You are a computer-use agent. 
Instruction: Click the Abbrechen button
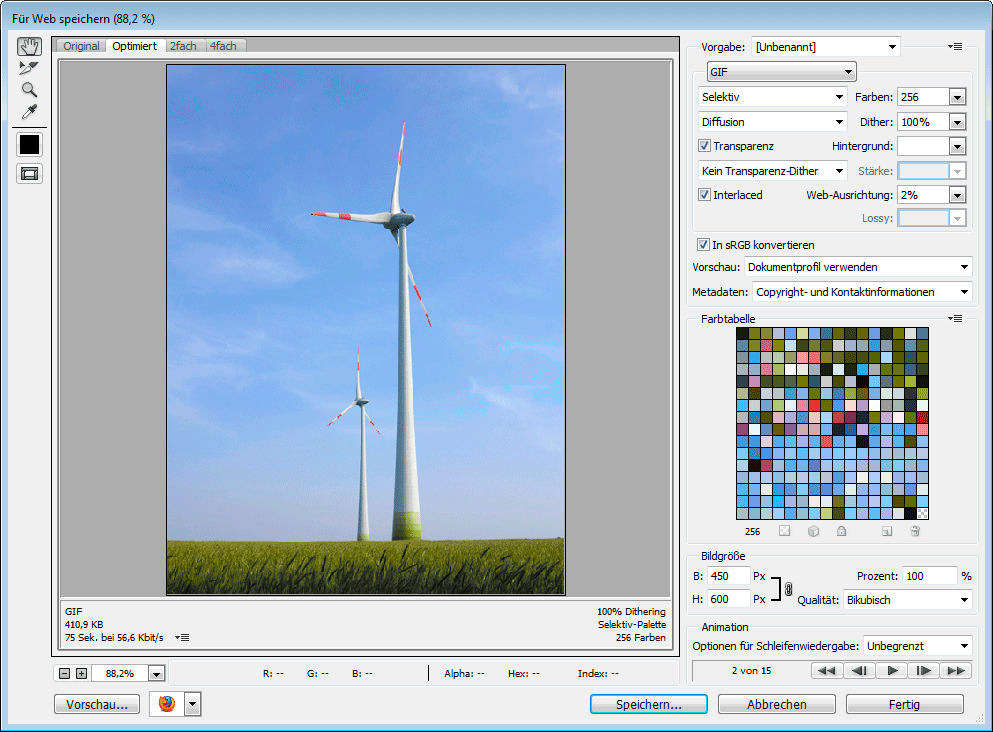tap(776, 704)
